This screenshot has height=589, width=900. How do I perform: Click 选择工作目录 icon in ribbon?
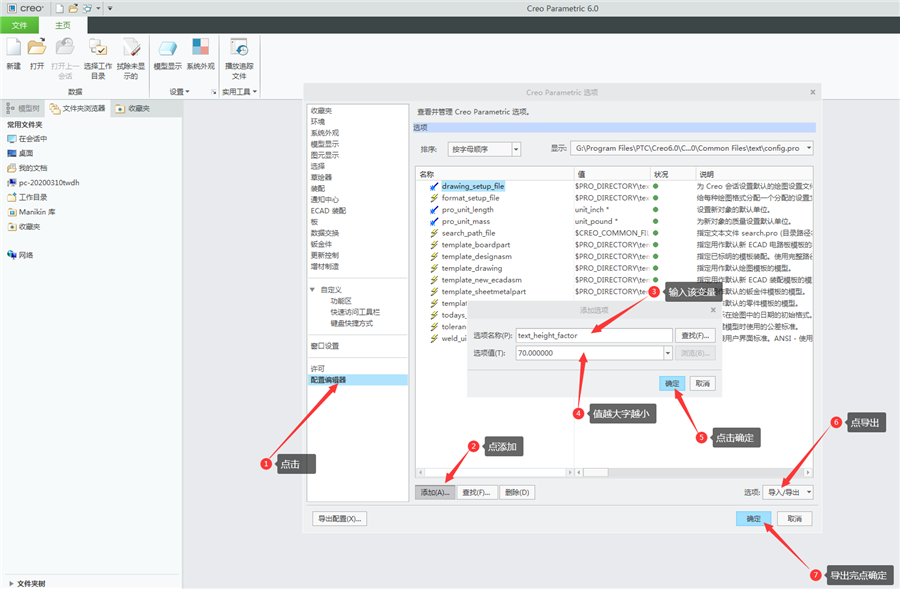(x=98, y=47)
